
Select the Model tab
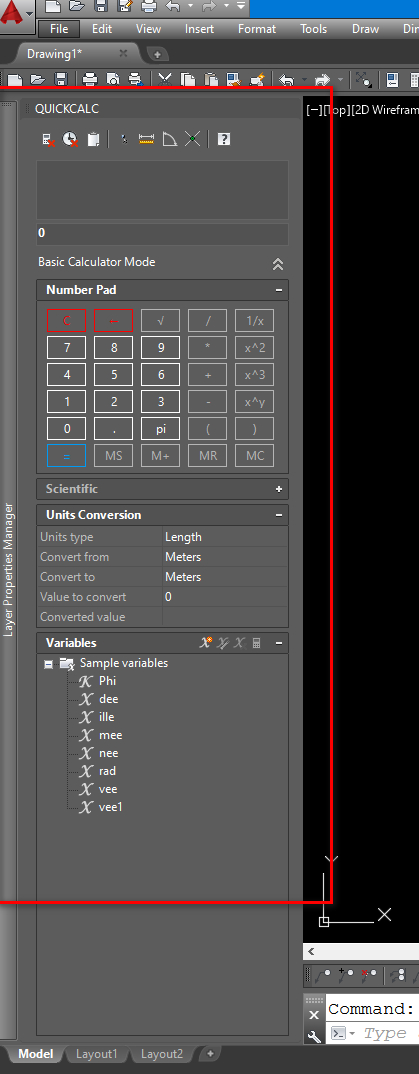(x=36, y=1054)
